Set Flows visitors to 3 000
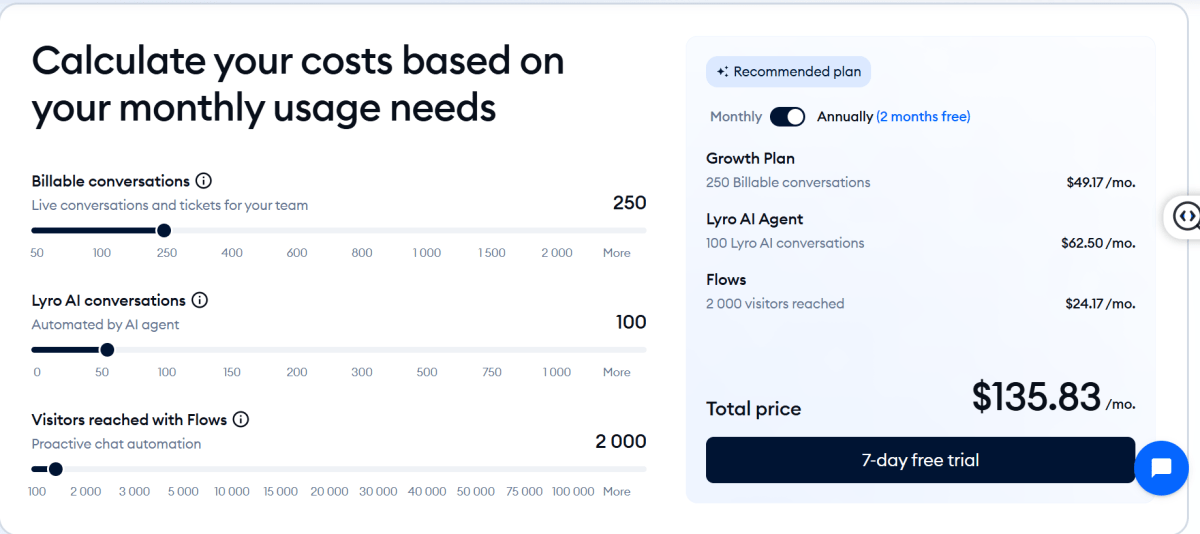This screenshot has width=1200, height=534. (x=134, y=491)
